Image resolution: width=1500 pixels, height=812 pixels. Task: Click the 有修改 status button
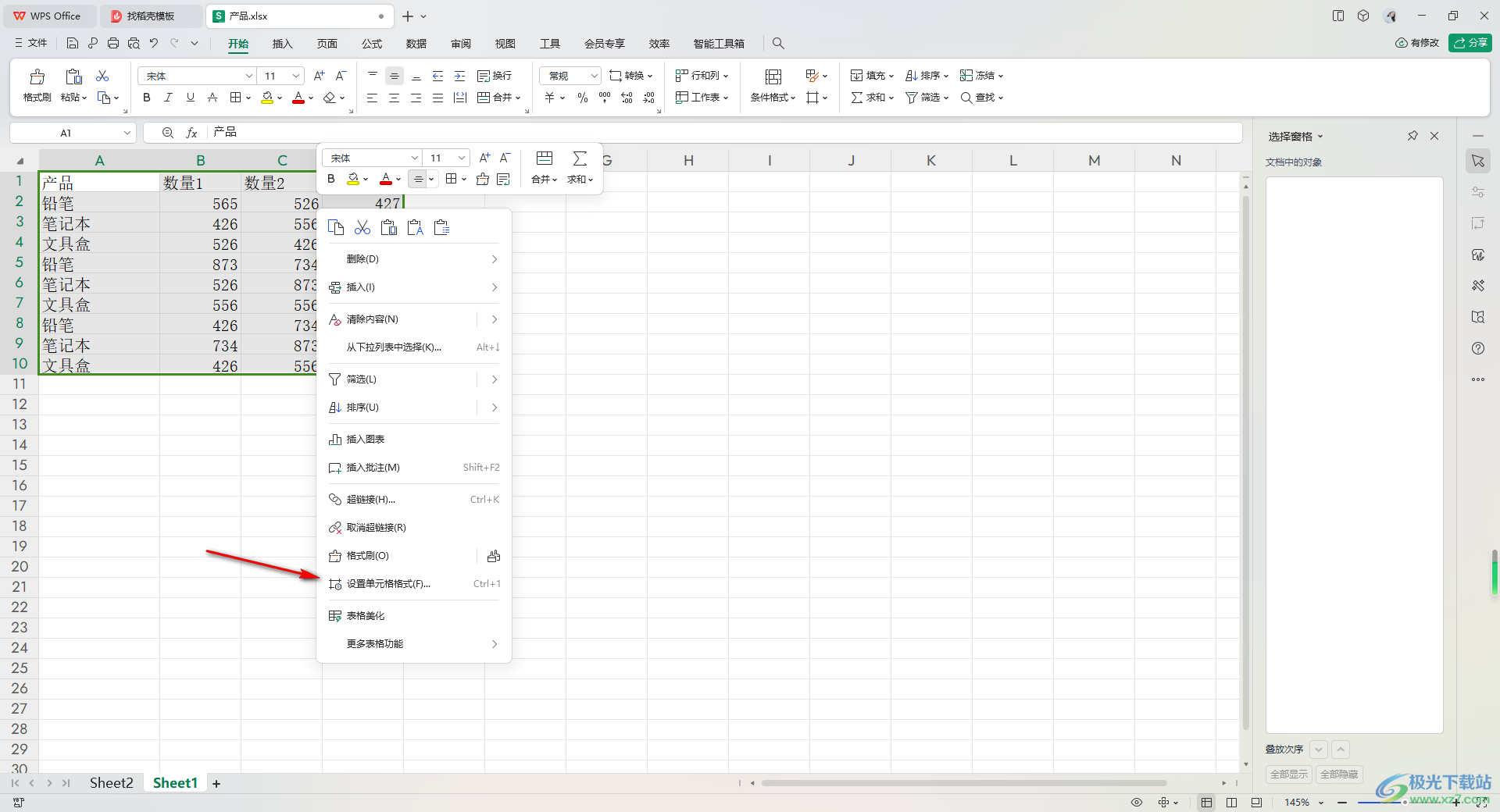pyautogui.click(x=1417, y=43)
